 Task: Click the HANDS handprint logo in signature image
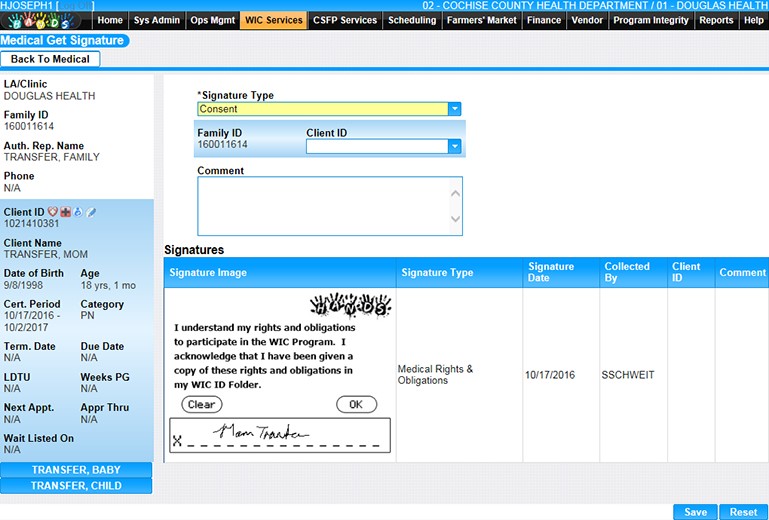click(x=350, y=305)
